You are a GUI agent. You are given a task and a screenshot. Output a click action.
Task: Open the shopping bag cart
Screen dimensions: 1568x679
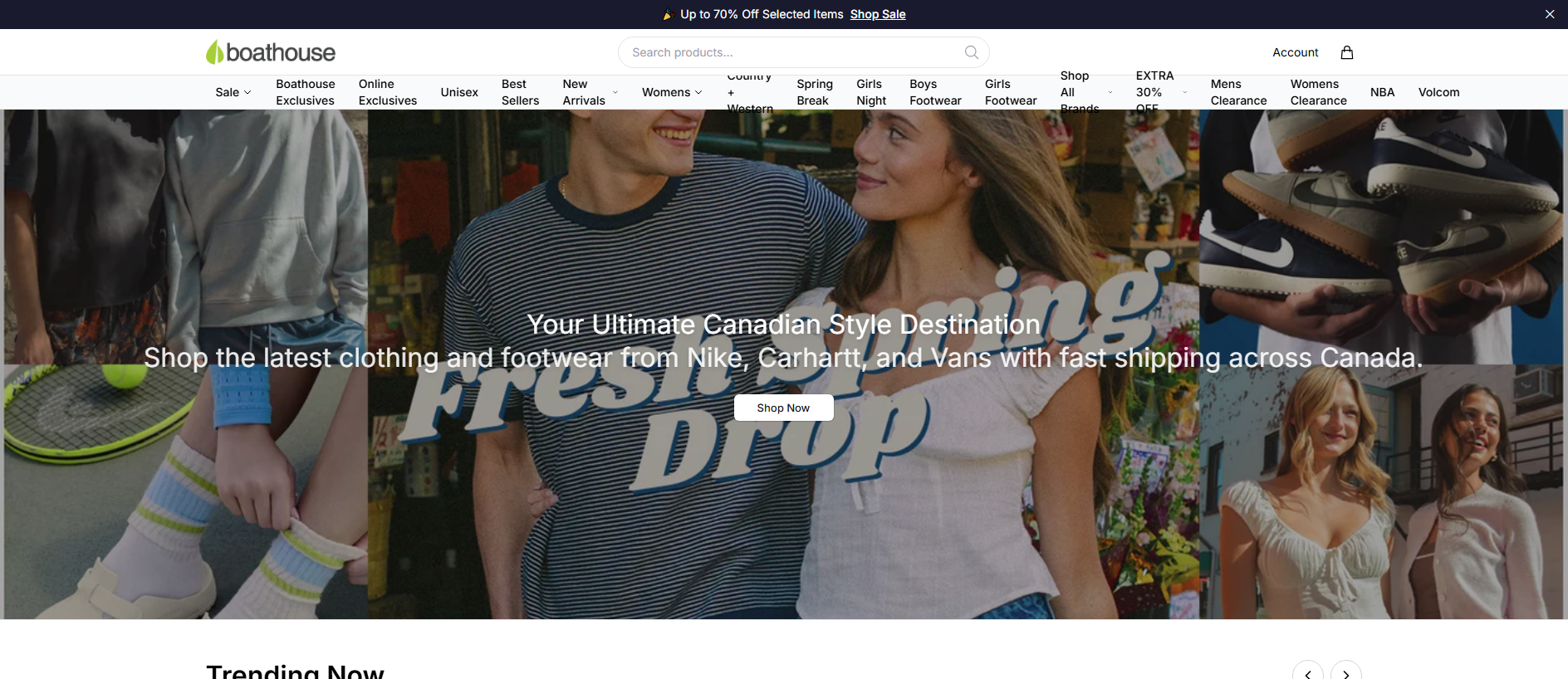tap(1347, 52)
